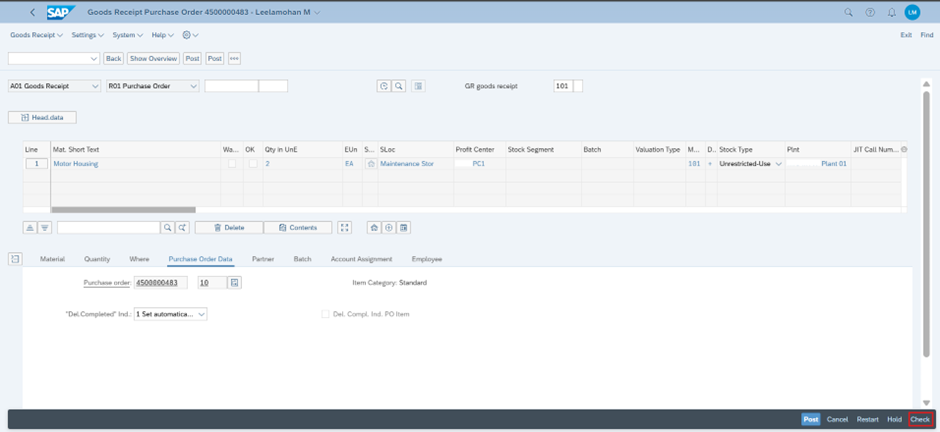Click the purchase order item display icon
Image resolution: width=940 pixels, height=432 pixels.
[x=235, y=282]
